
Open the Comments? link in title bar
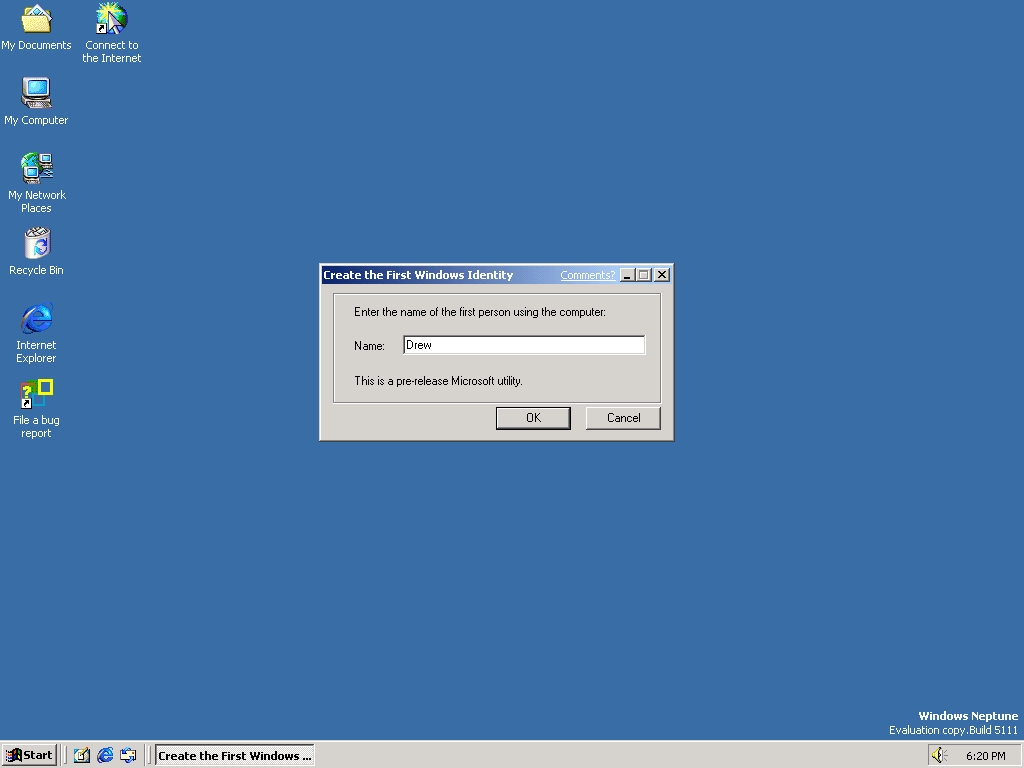pos(588,275)
